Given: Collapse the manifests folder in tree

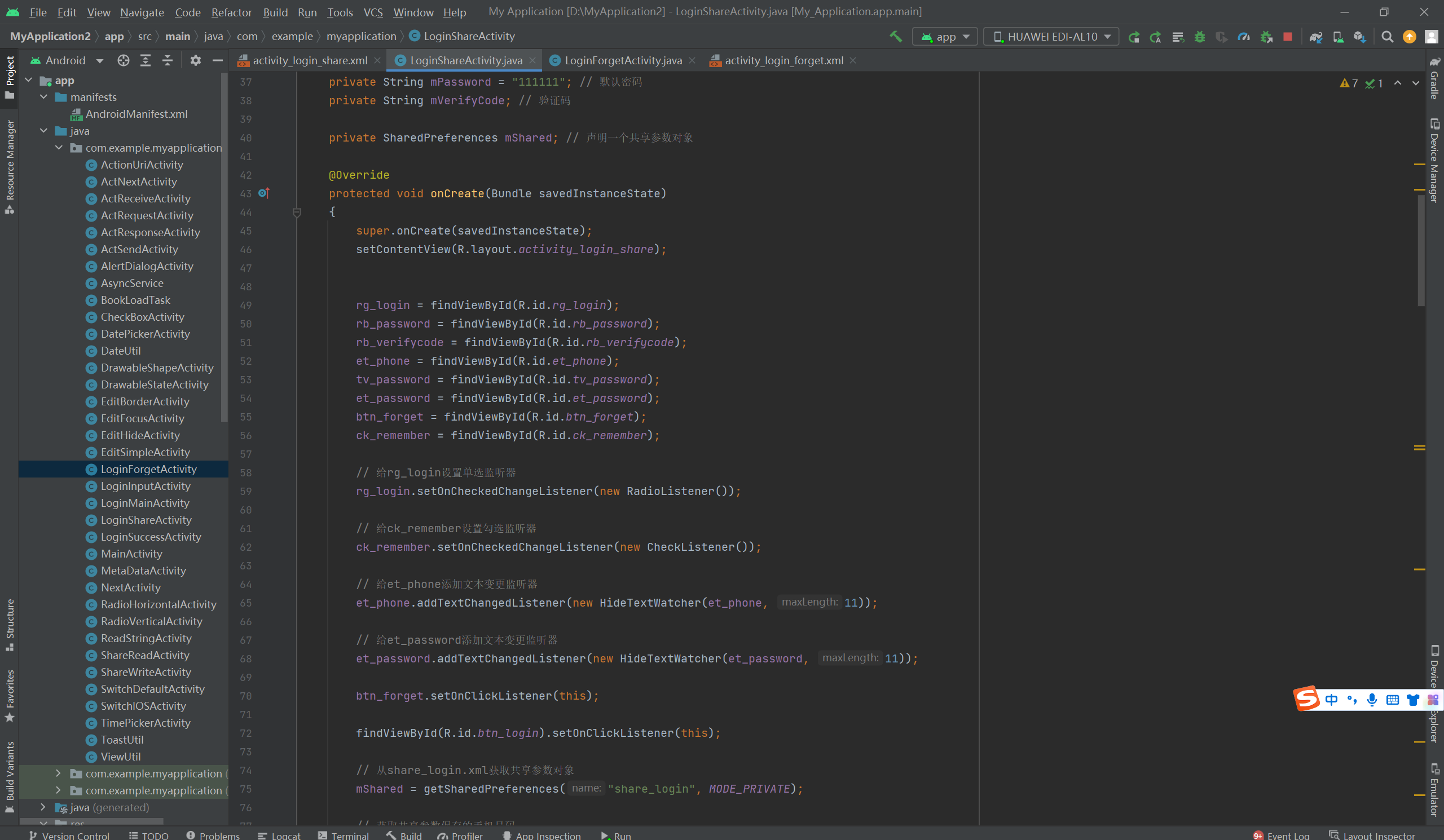Looking at the screenshot, I should point(44,97).
